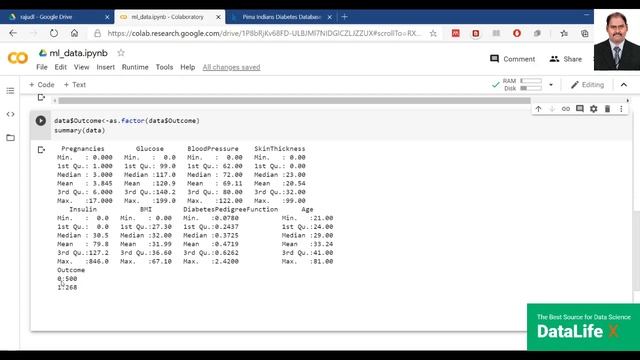Viewport: 640px width, 360px height.
Task: Open cell editor settings gear
Action: 593,109
